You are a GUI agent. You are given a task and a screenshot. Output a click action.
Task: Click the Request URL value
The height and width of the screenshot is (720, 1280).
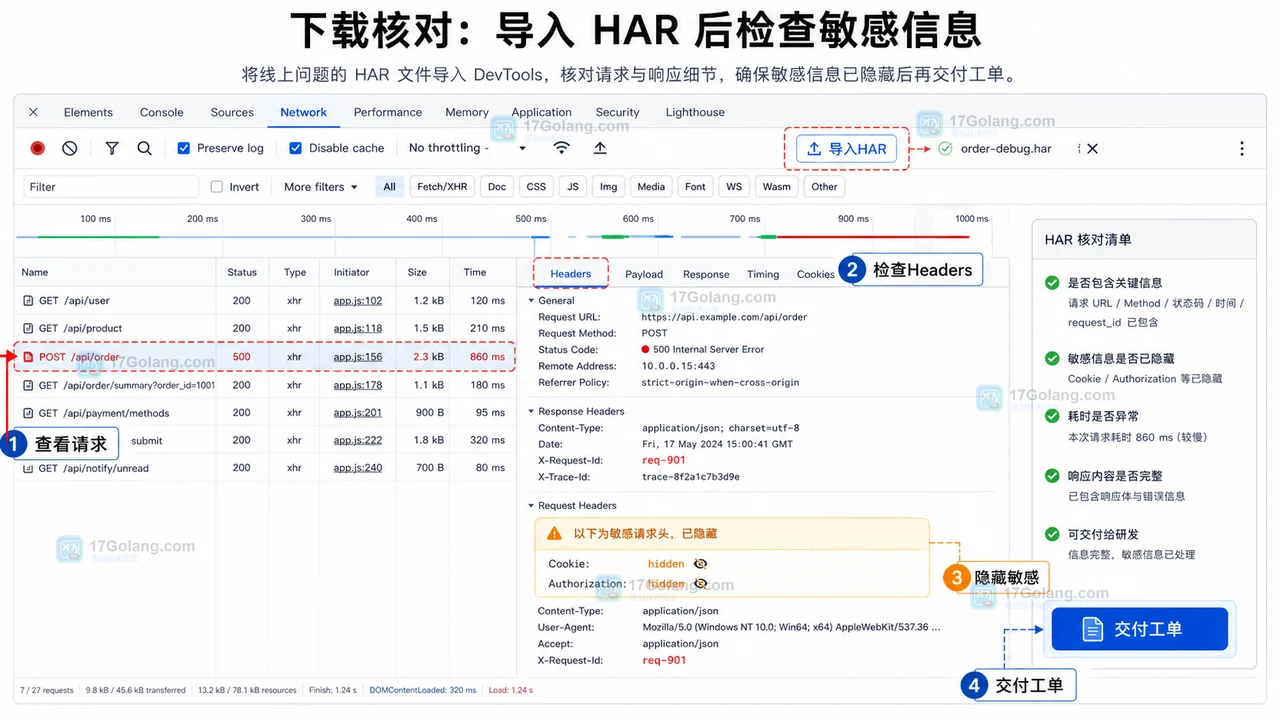coord(724,317)
